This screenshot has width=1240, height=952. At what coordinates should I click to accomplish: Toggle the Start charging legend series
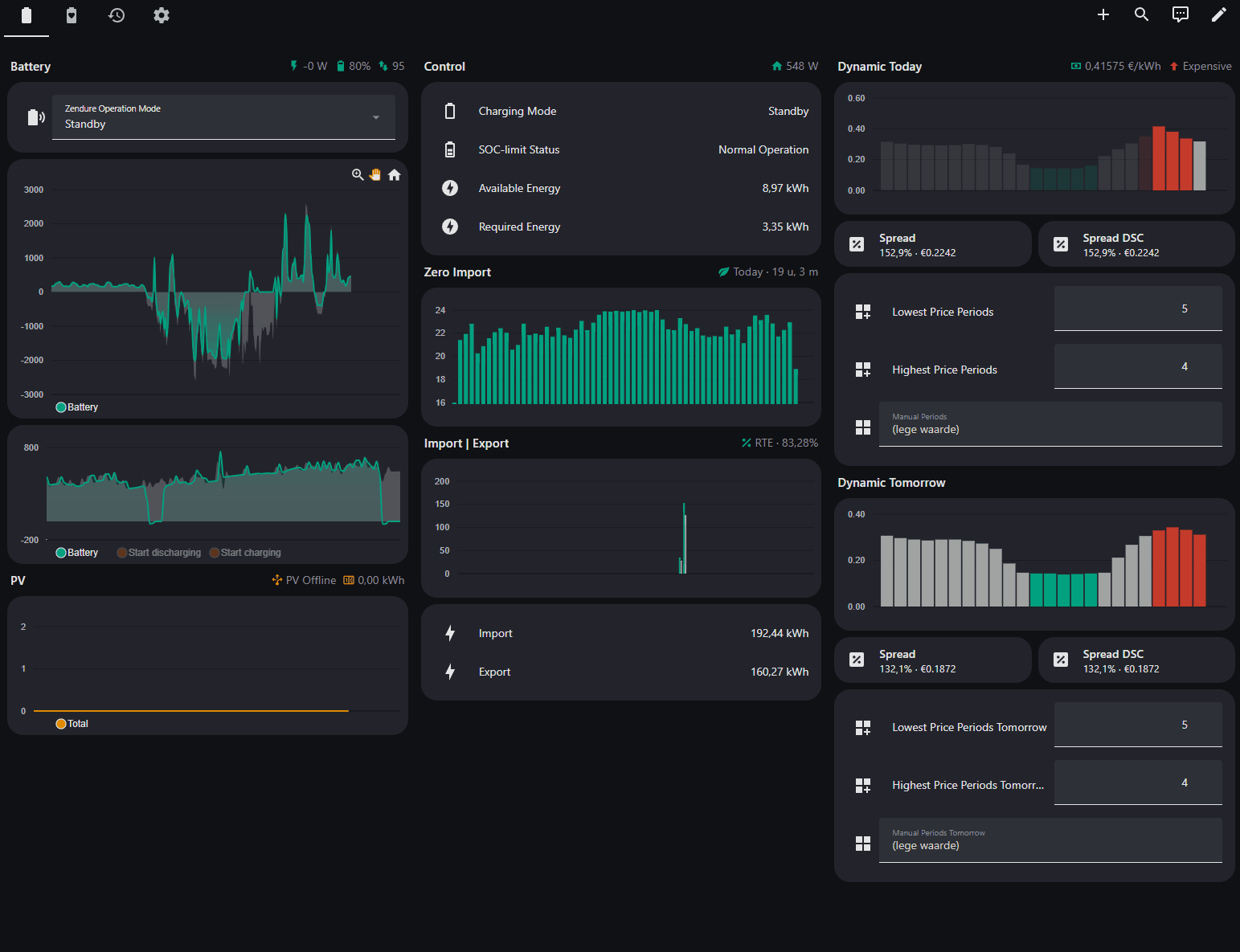click(245, 553)
